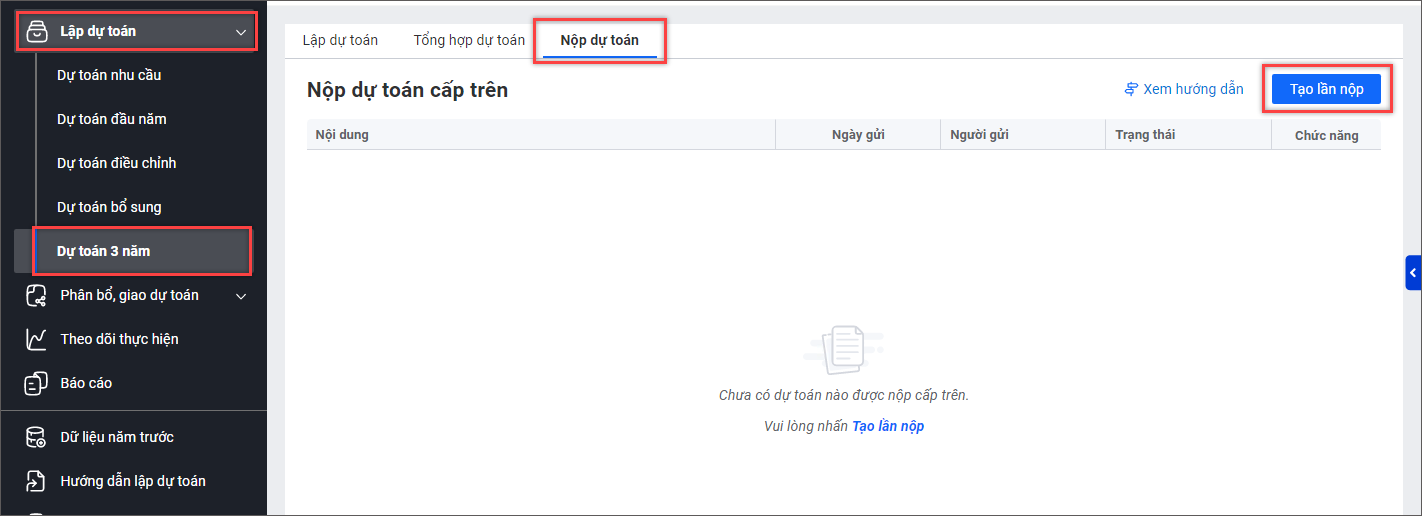Select Dự toán nhu cầu in sidebar

(109, 75)
